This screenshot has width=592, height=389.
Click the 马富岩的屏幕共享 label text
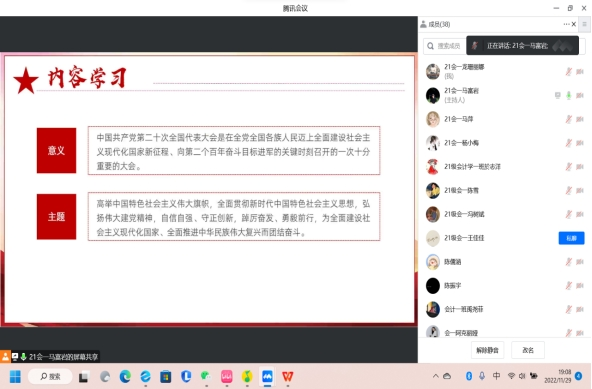63,357
